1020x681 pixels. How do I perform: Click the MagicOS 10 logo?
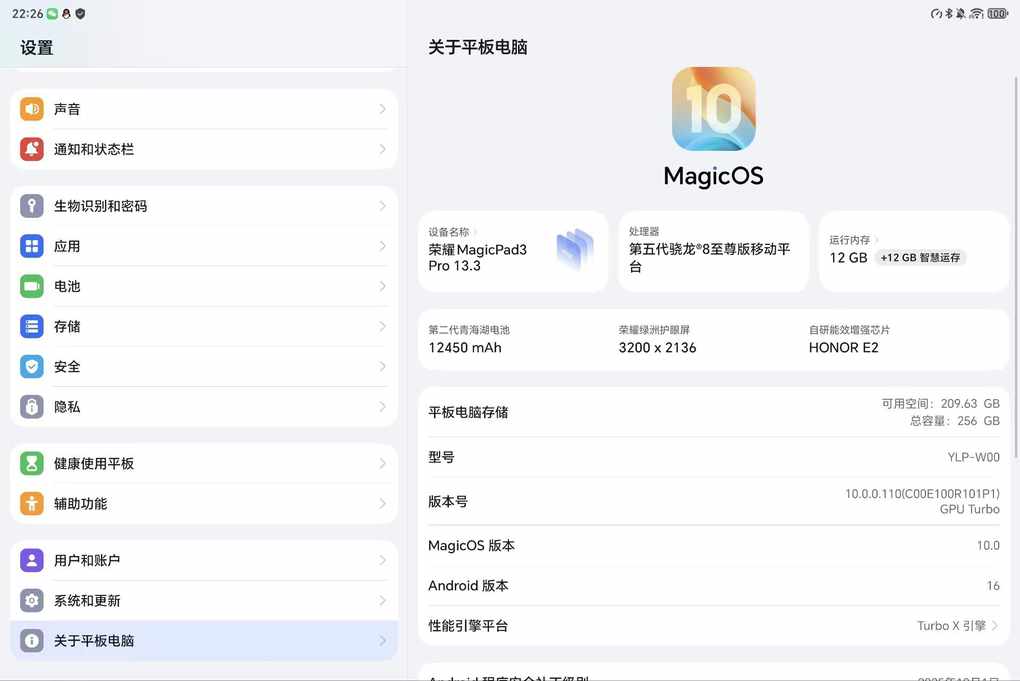coord(713,109)
